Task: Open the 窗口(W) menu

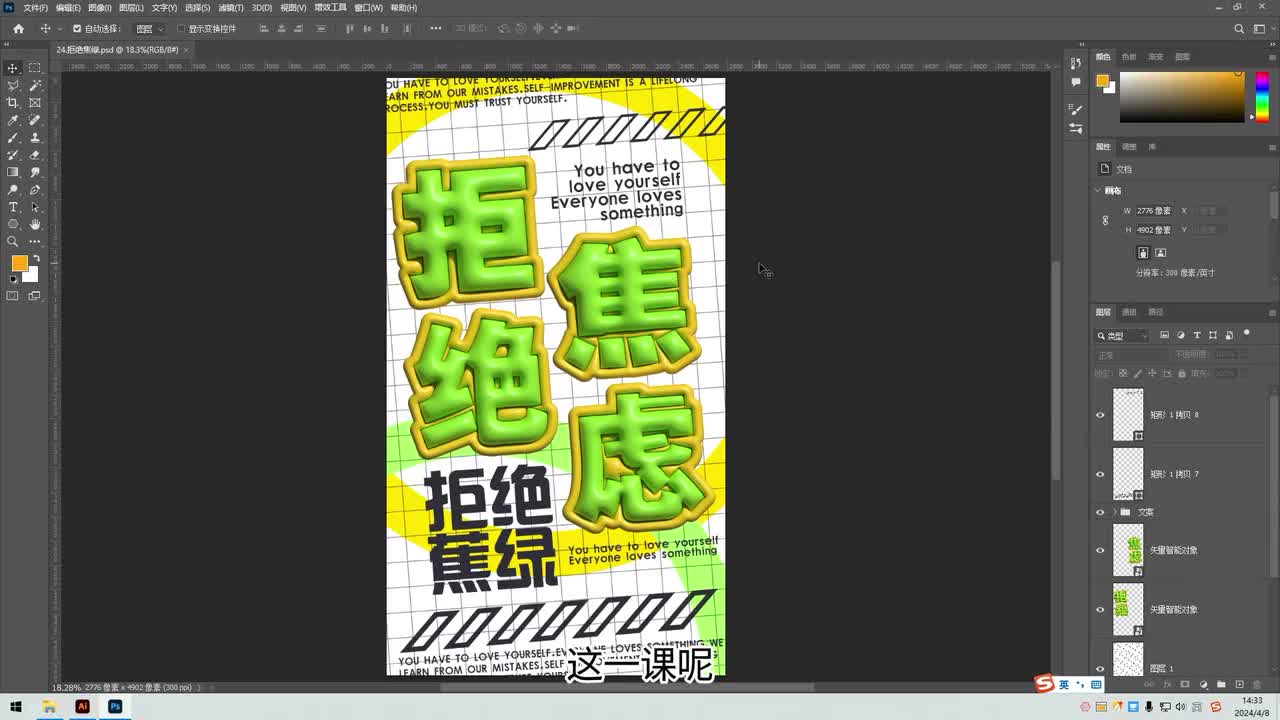Action: (x=369, y=7)
